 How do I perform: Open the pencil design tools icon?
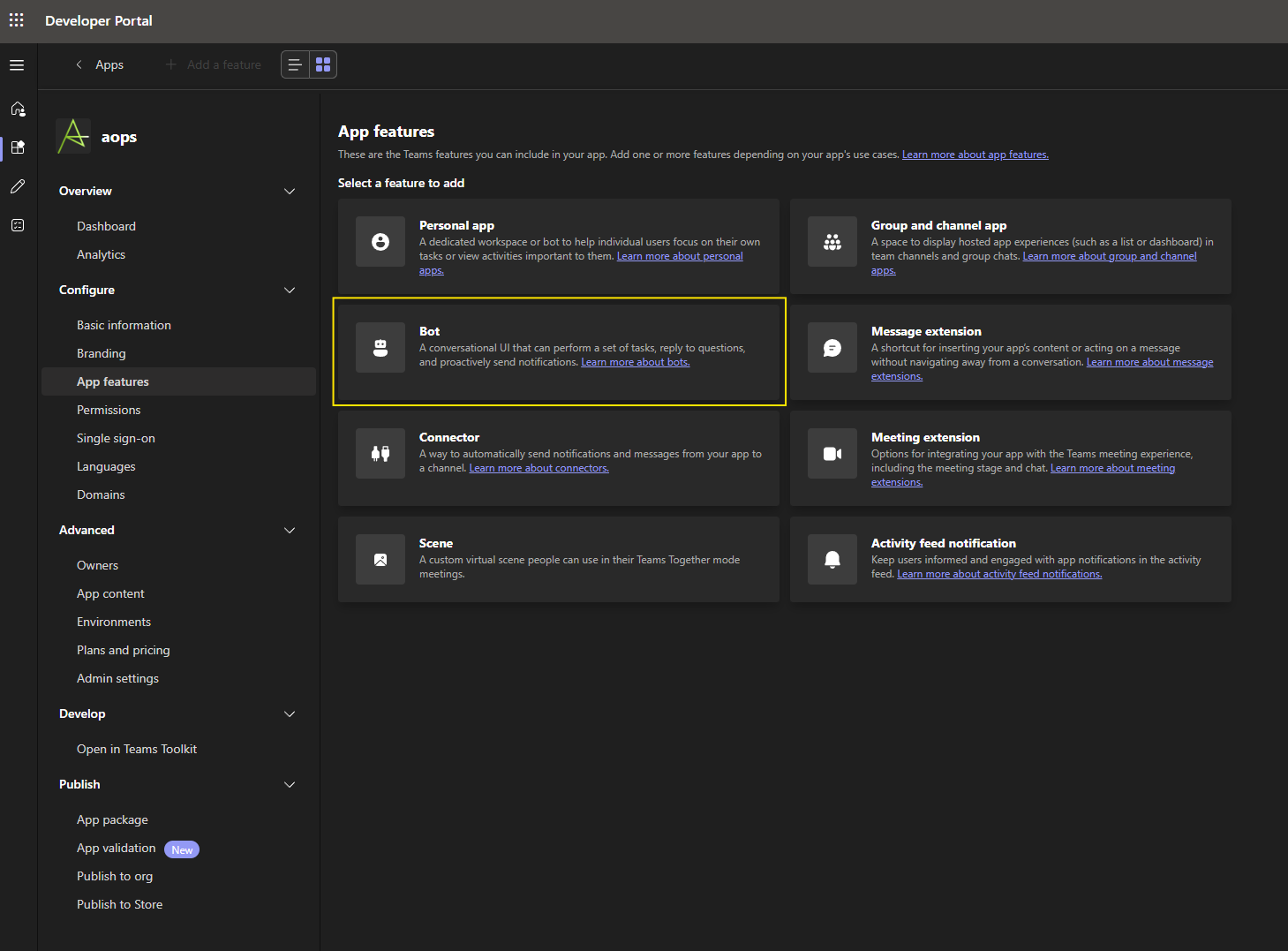18,186
